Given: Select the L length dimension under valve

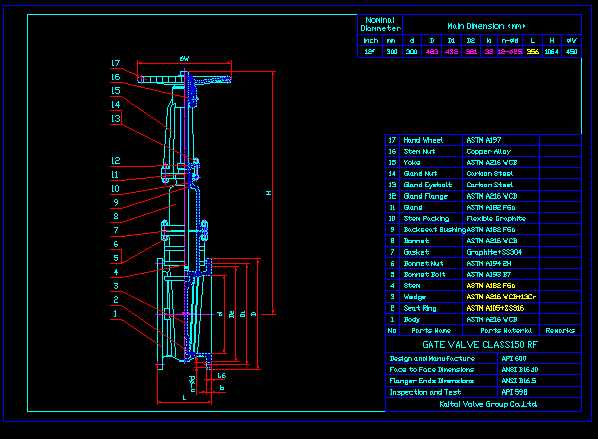Looking at the screenshot, I should 184,398.
